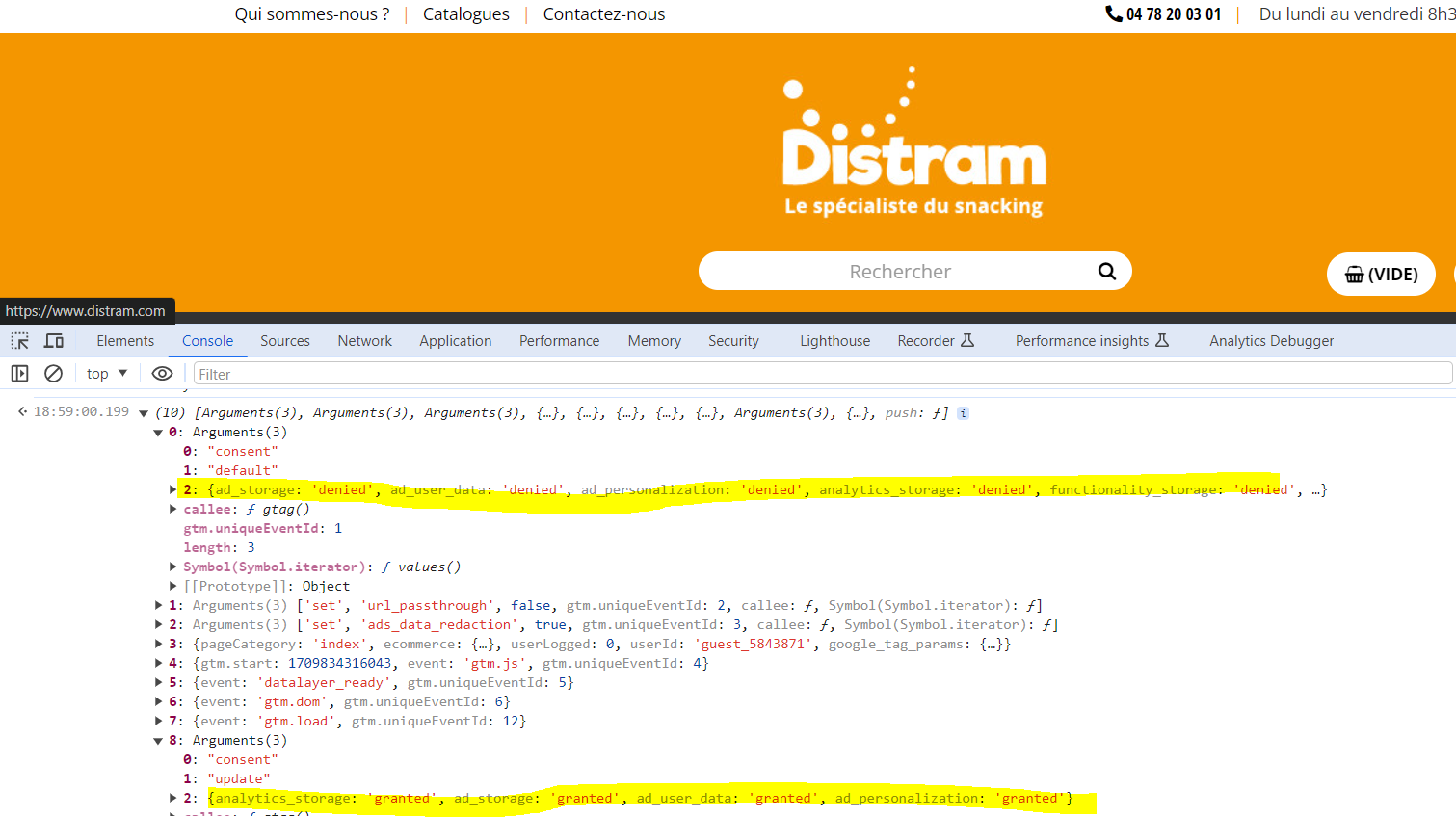
Task: Open the (VIDE) cart button
Action: (x=1381, y=275)
